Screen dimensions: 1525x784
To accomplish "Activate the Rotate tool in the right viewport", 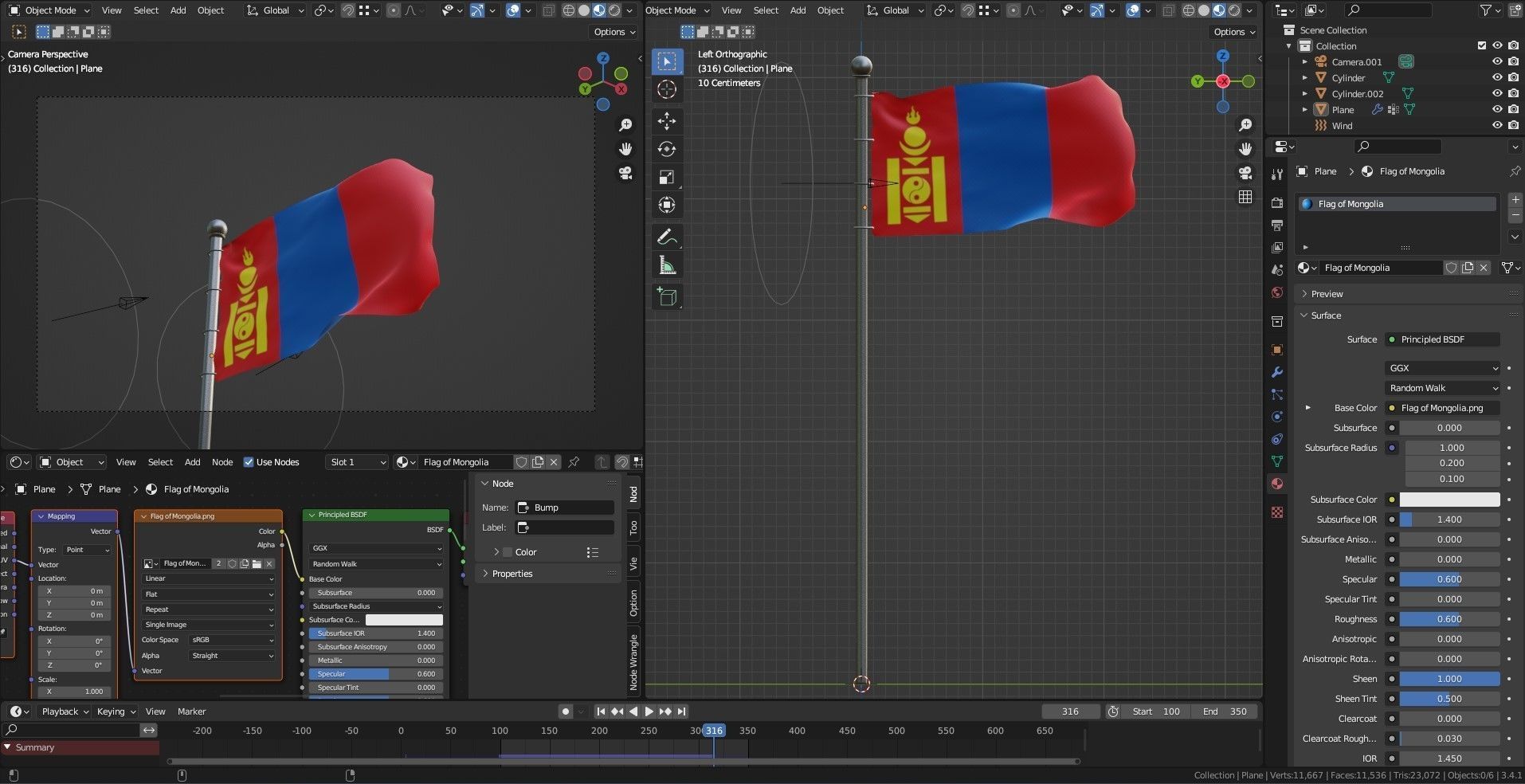I will pos(667,149).
